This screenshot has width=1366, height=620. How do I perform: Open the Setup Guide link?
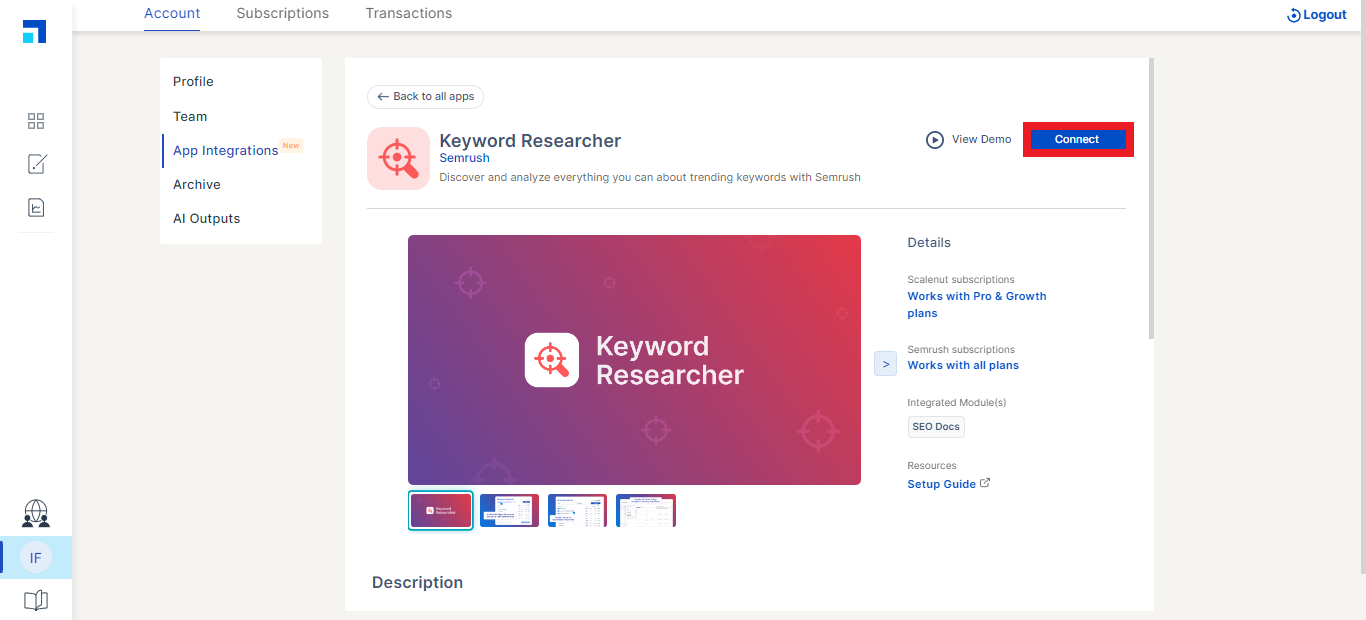click(942, 484)
